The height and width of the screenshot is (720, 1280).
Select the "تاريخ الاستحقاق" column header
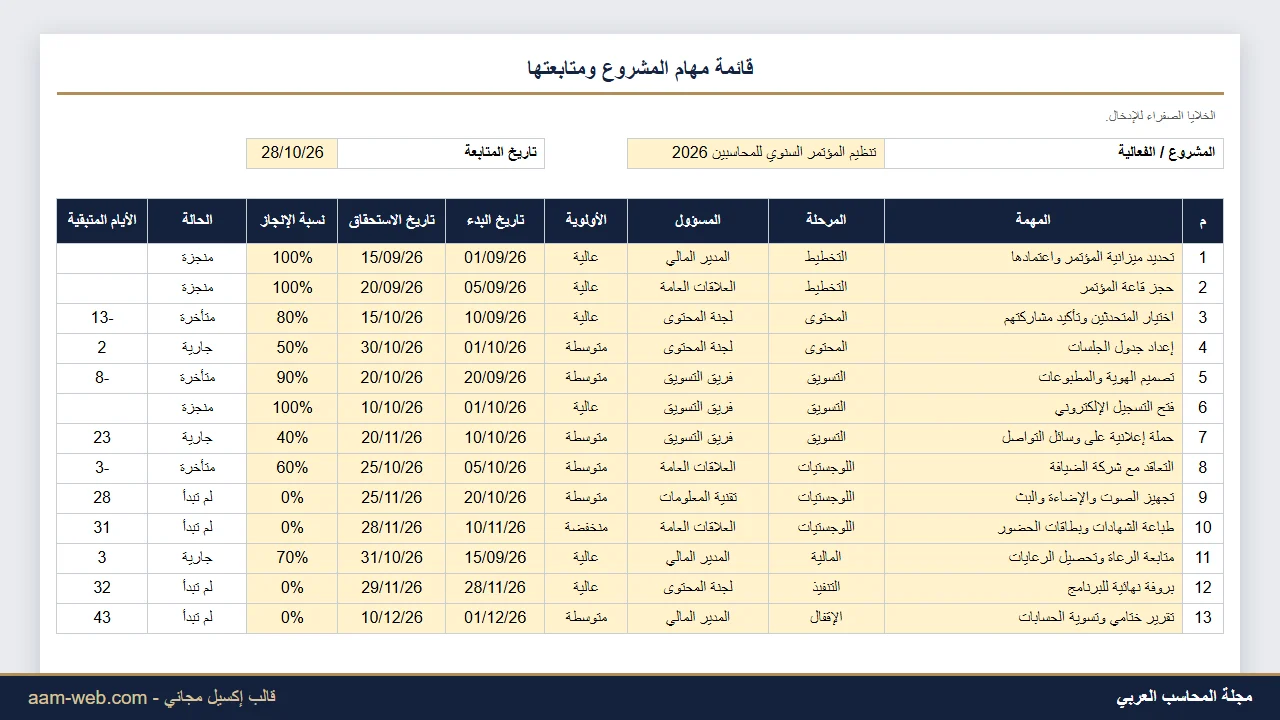coord(392,220)
